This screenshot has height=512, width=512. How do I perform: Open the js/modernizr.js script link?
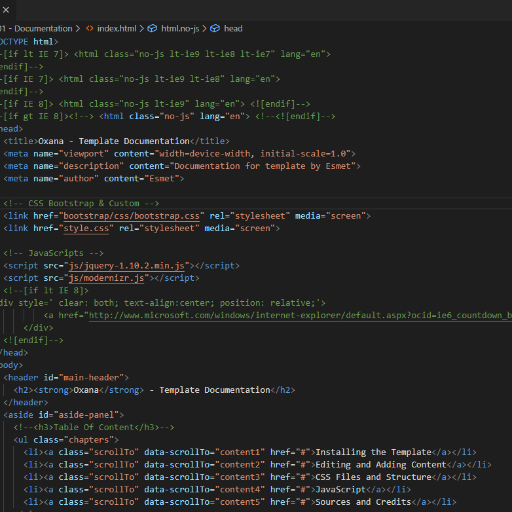pyautogui.click(x=106, y=278)
